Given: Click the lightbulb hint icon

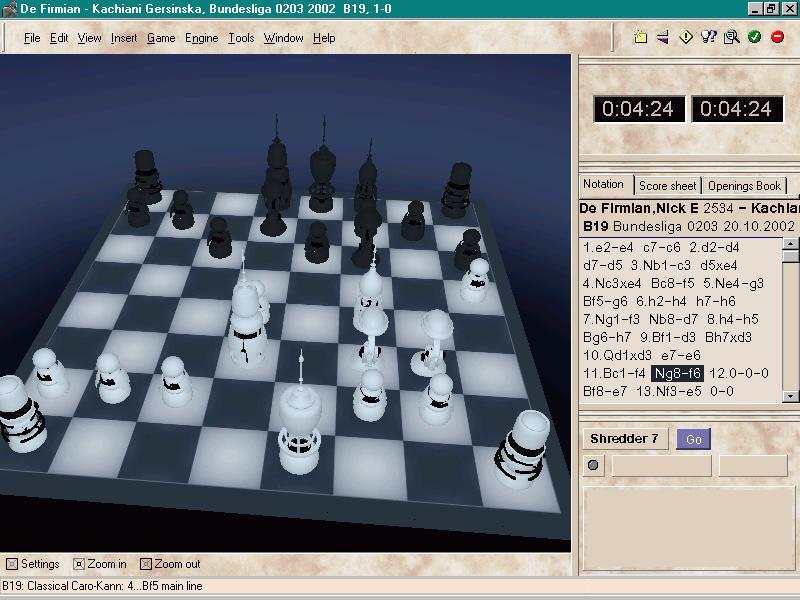Looking at the screenshot, I should point(709,38).
